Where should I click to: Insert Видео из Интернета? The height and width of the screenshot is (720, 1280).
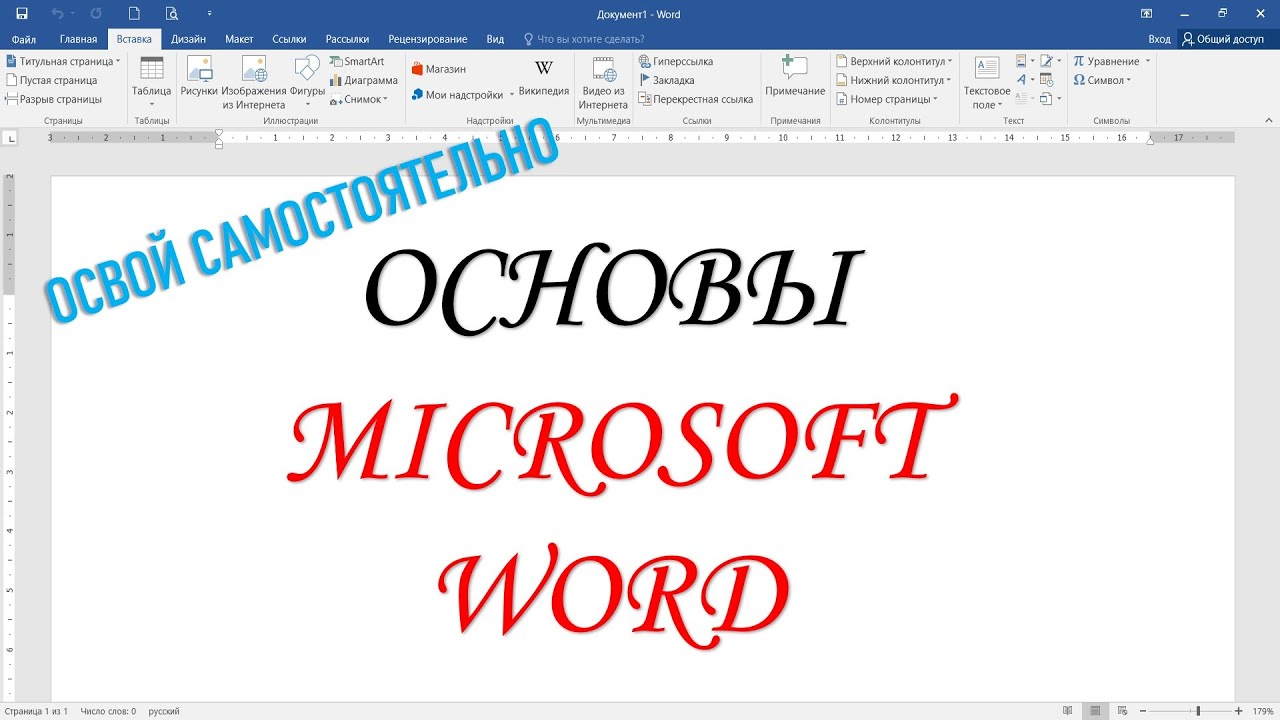[x=603, y=82]
